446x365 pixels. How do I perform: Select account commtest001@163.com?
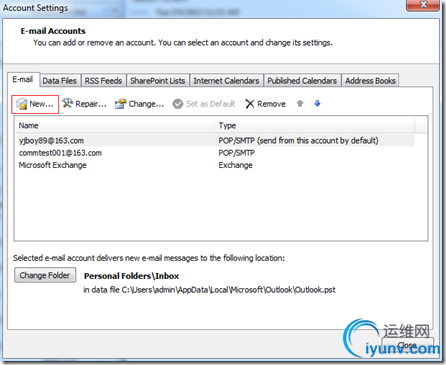point(215,153)
